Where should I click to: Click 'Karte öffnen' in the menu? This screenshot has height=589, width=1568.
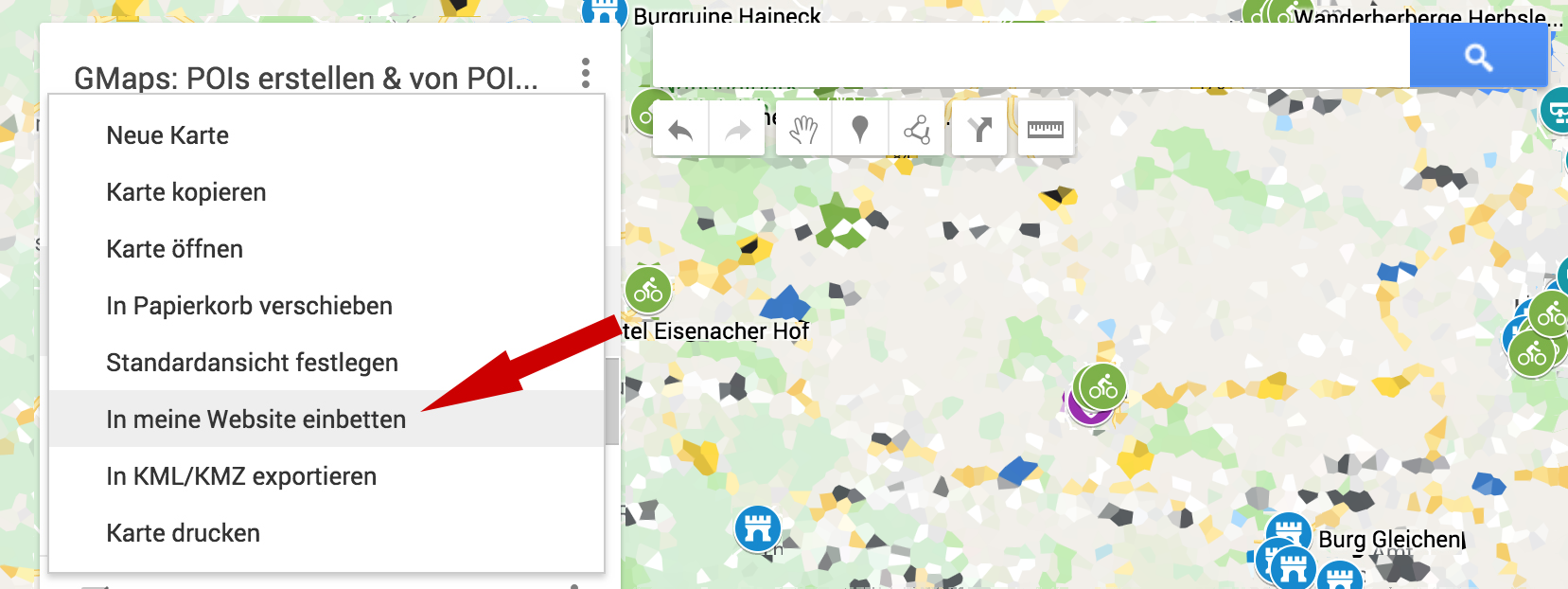tap(175, 249)
